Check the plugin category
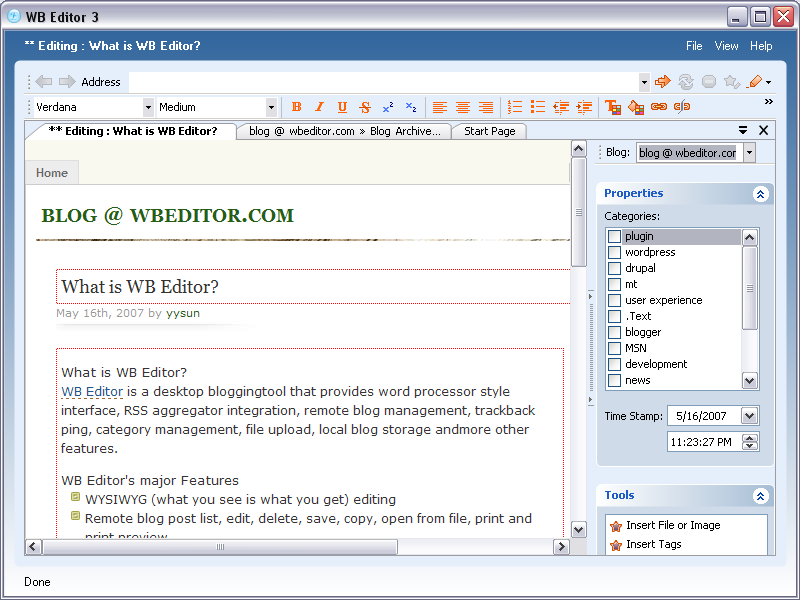 pos(614,236)
